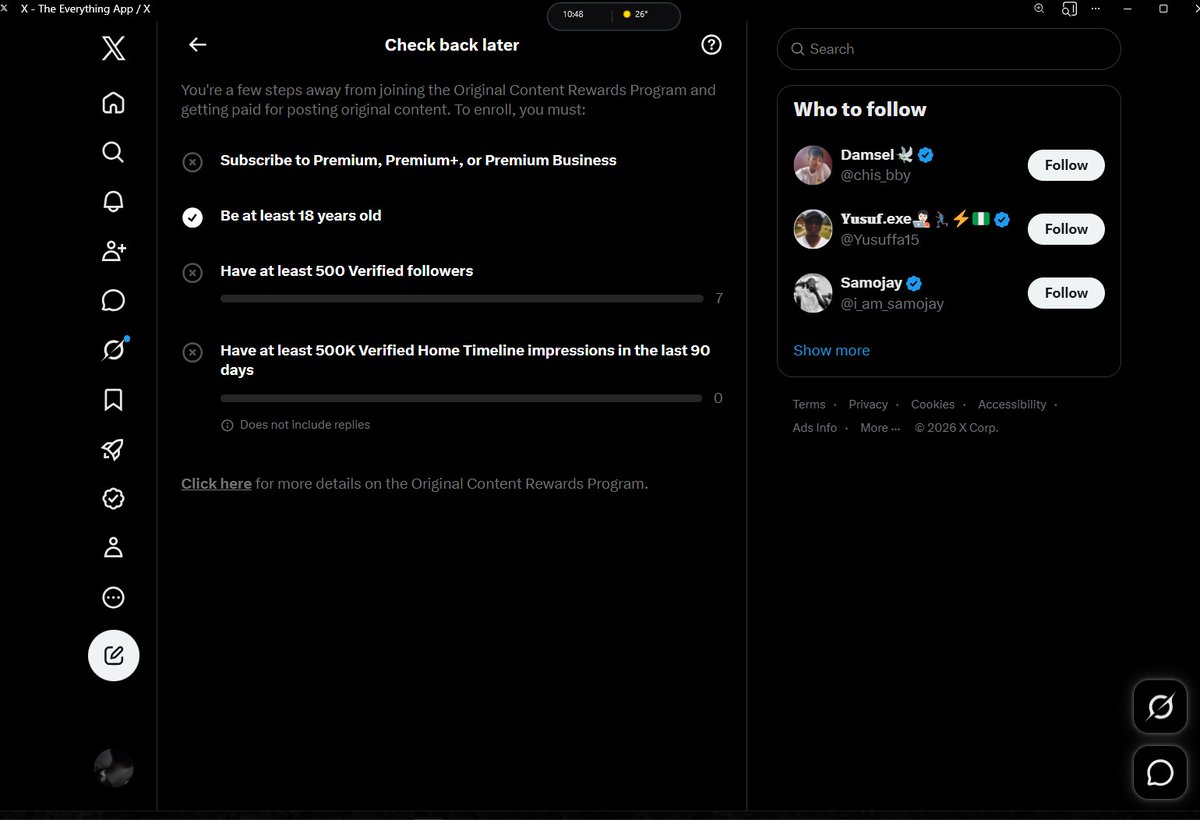This screenshot has width=1200, height=820.
Task: Open the Privacy footer link
Action: click(868, 404)
